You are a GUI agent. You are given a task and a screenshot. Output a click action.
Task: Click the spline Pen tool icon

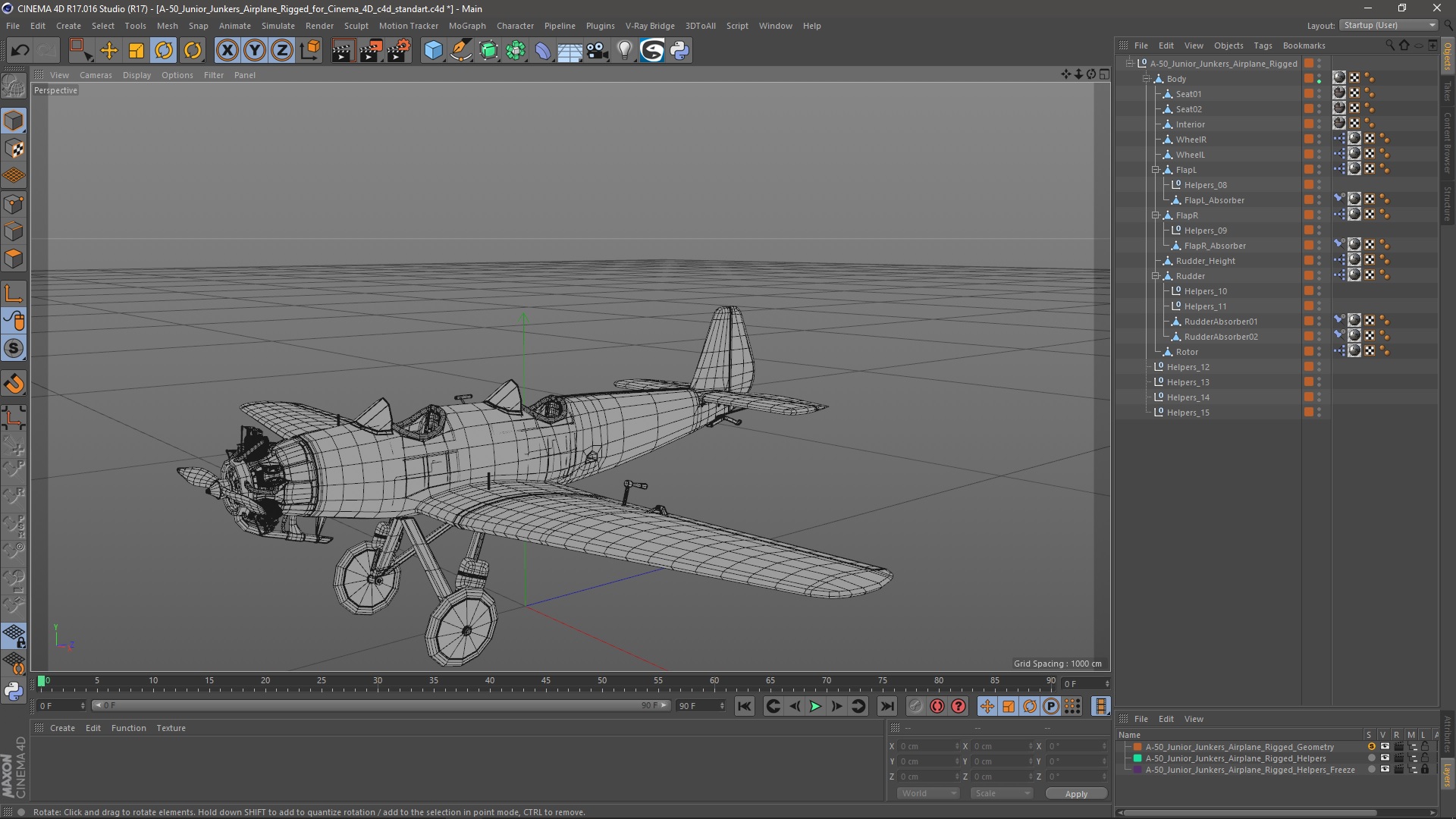click(x=461, y=51)
